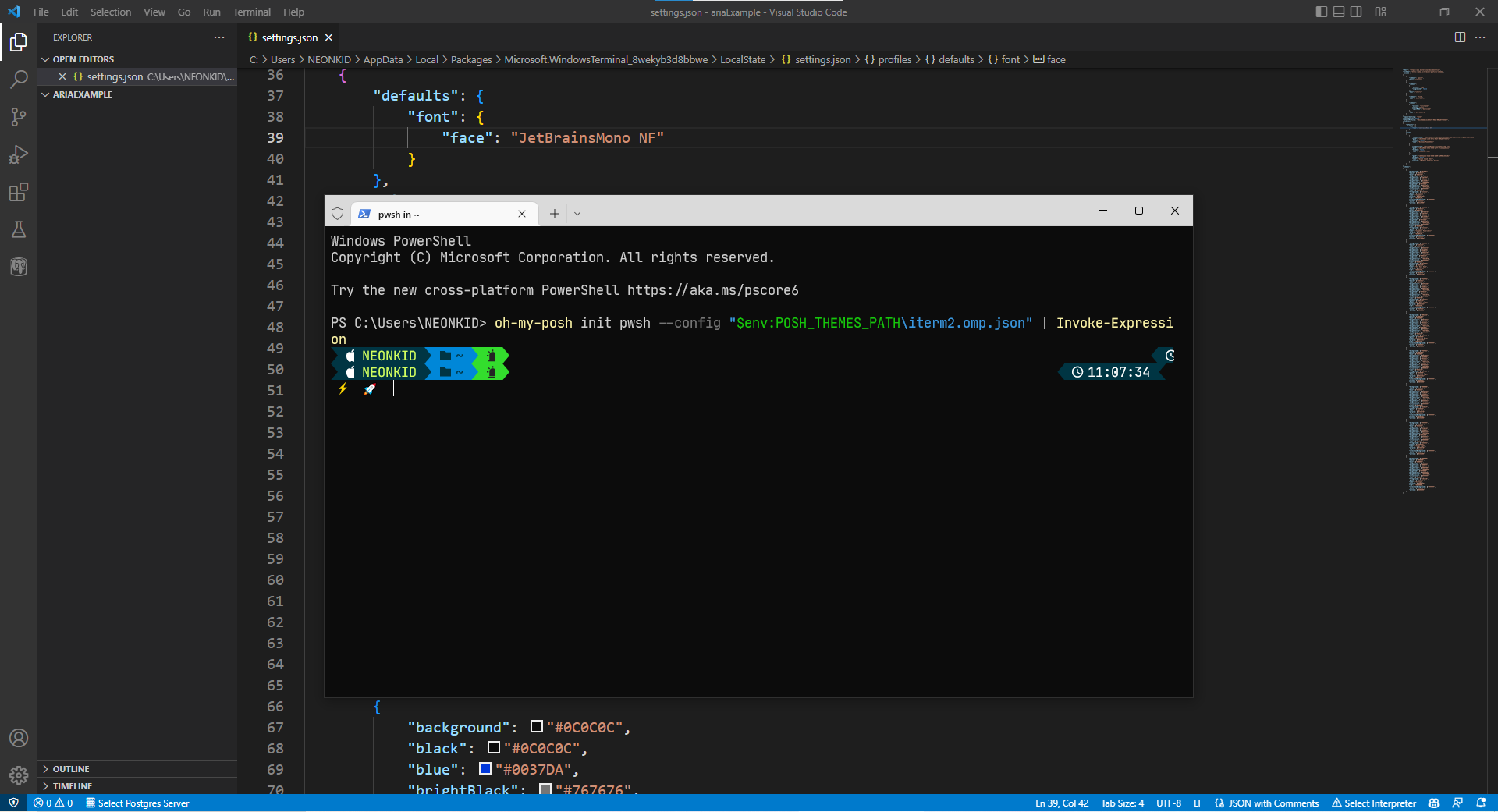The image size is (1498, 812).
Task: Click the Copilot-style icon in status bar
Action: (x=1434, y=803)
